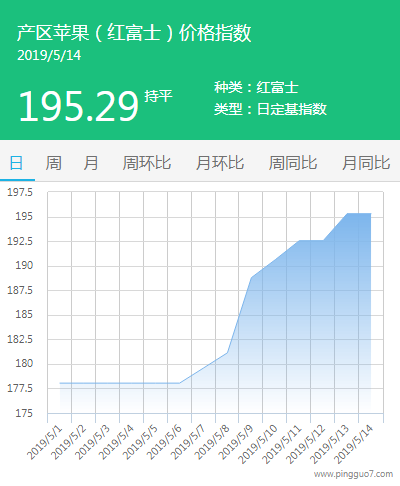Click the 2019/5/4 x-axis label
This screenshot has width=400, height=486.
coord(117,442)
